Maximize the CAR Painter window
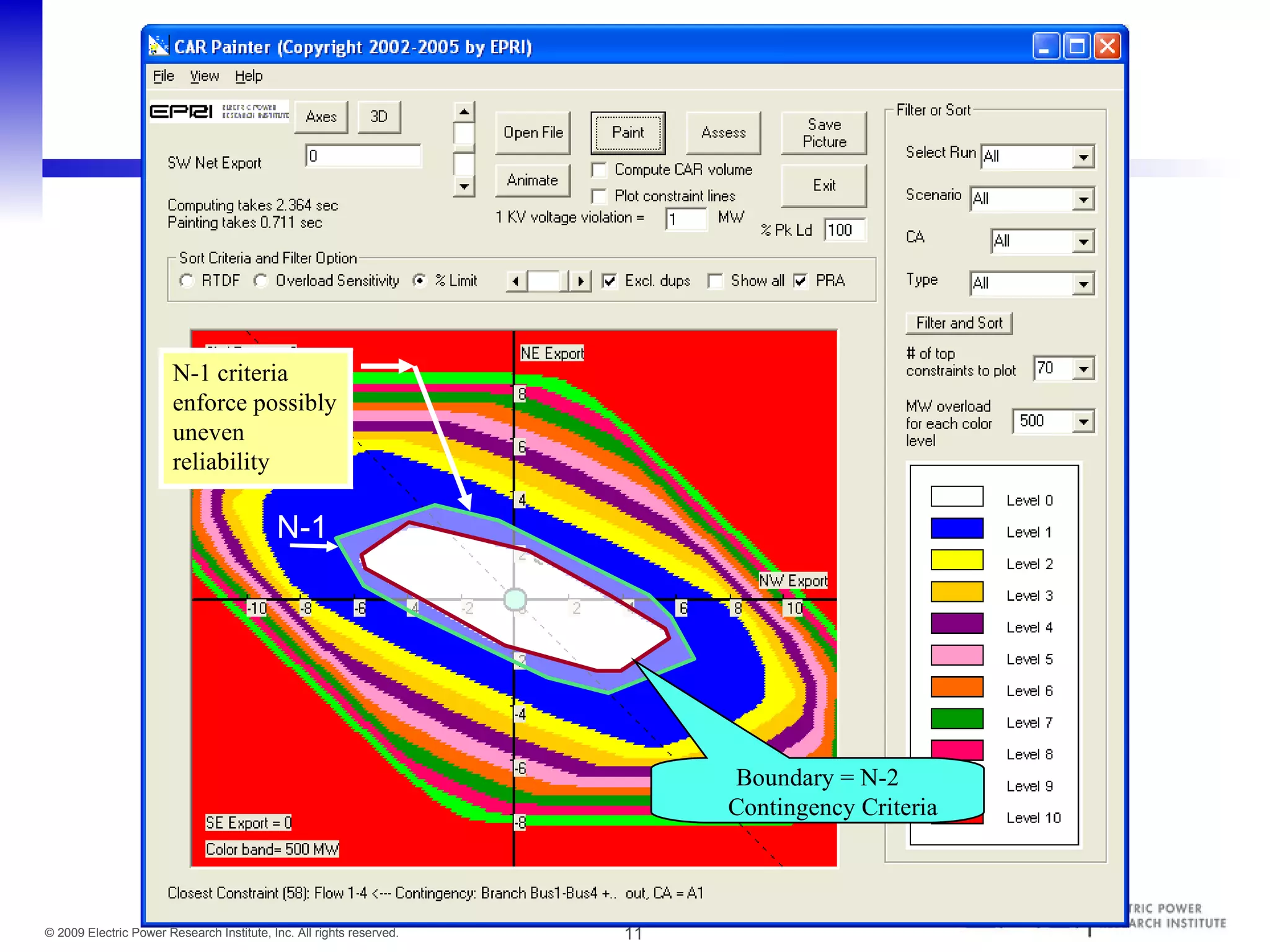This screenshot has width=1270, height=952. coord(1077,46)
